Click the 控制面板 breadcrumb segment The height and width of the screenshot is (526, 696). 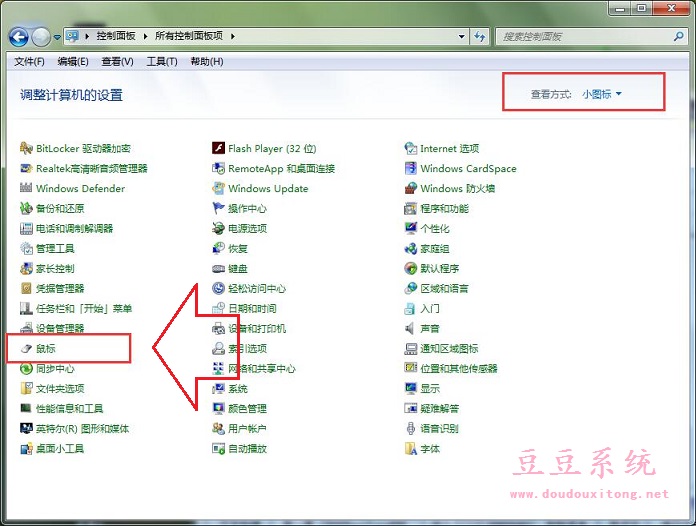coord(117,36)
